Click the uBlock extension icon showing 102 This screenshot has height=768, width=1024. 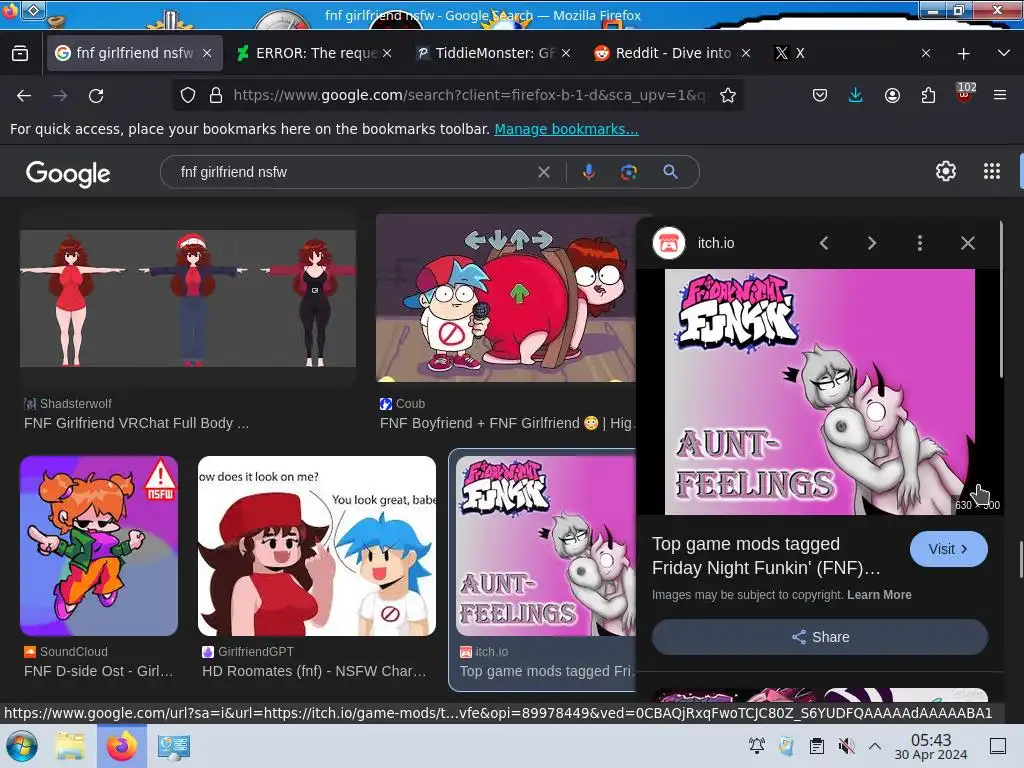[965, 93]
